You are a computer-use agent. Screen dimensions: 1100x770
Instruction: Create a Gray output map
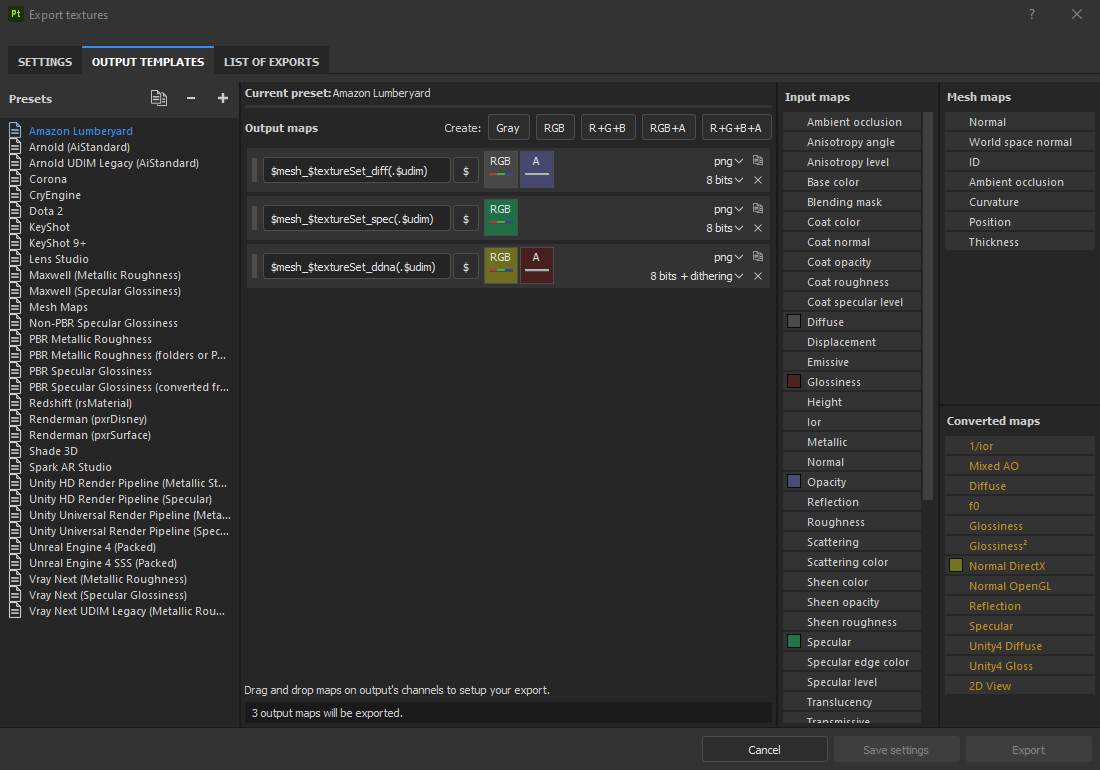click(x=508, y=128)
